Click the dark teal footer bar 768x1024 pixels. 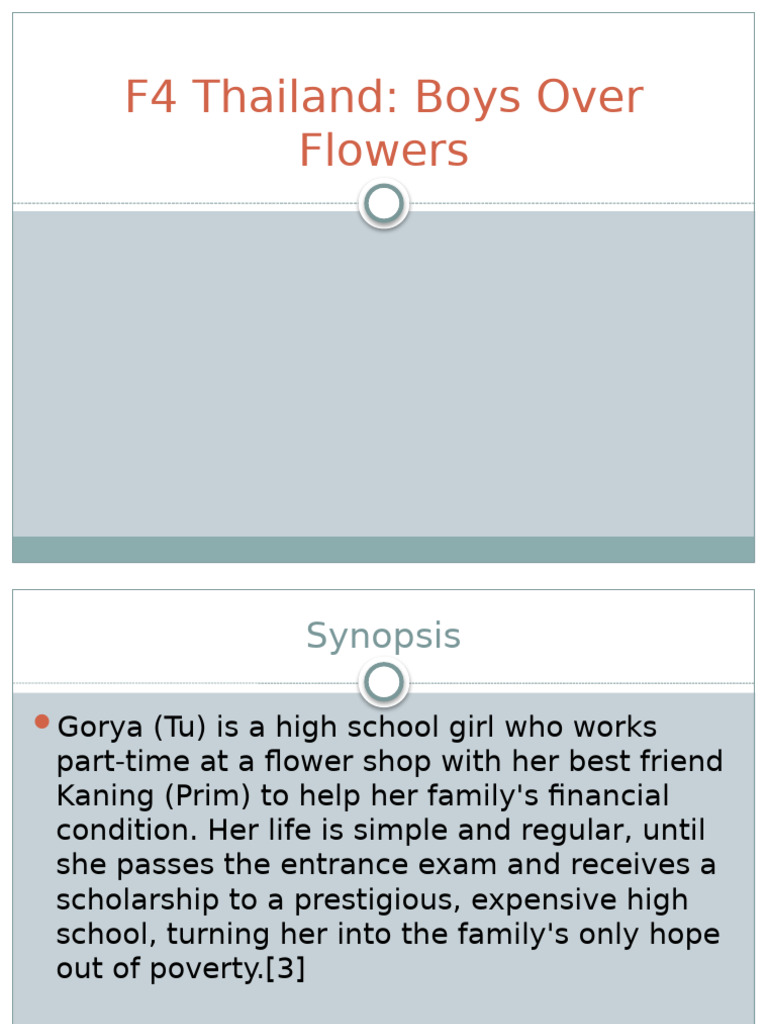383,549
